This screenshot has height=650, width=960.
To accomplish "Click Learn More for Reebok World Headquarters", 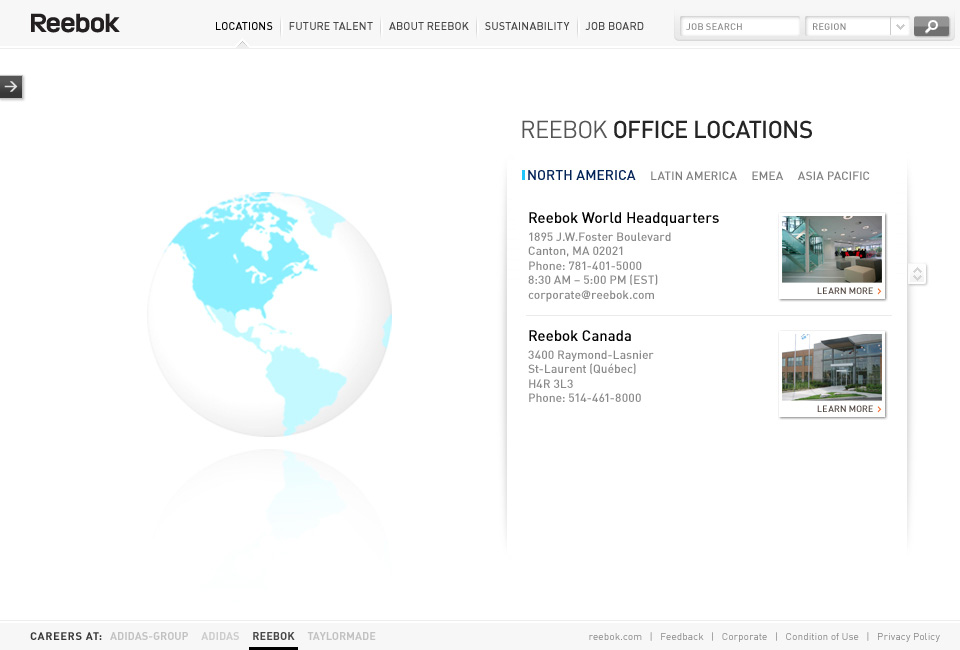I will pyautogui.click(x=849, y=291).
